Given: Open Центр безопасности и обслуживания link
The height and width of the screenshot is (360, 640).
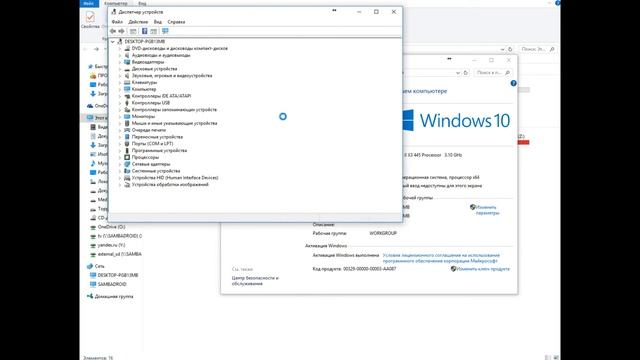Looking at the screenshot, I should tap(255, 280).
